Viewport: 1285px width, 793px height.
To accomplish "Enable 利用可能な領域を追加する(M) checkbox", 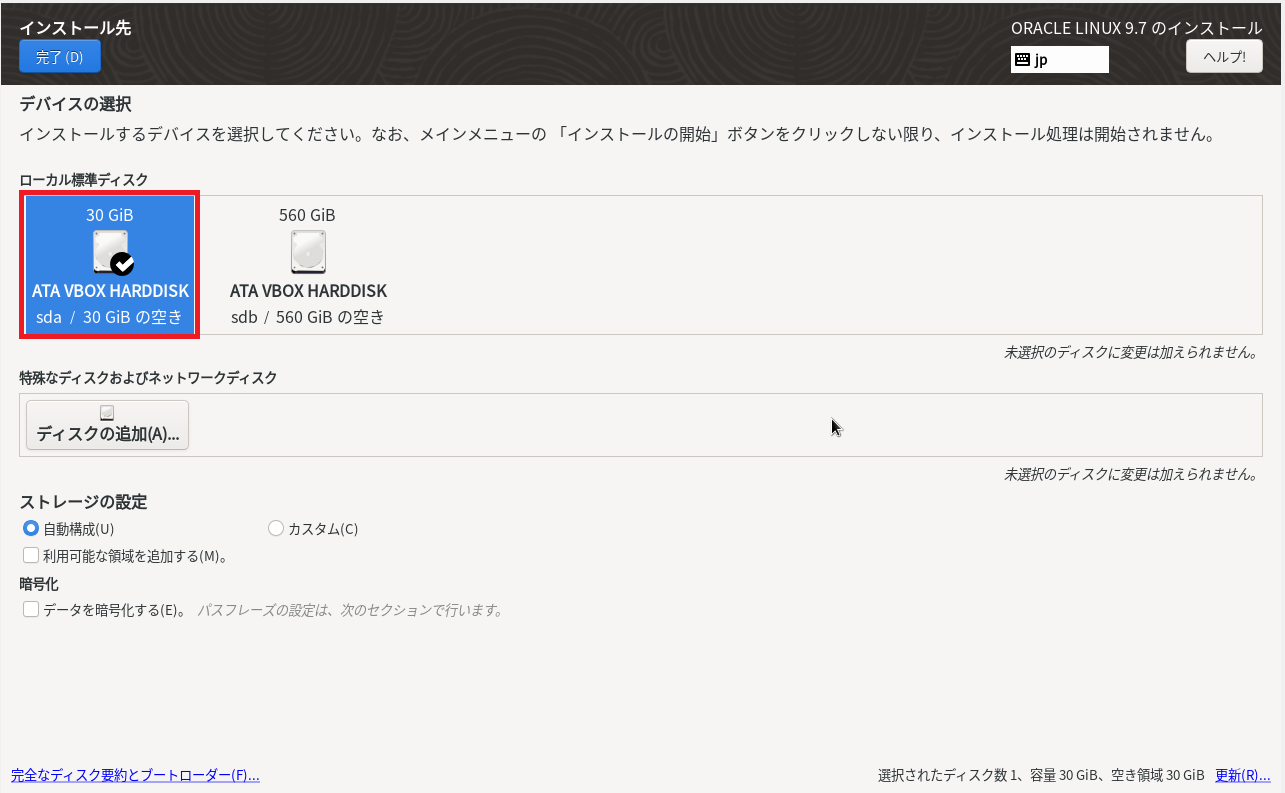I will click(x=31, y=555).
